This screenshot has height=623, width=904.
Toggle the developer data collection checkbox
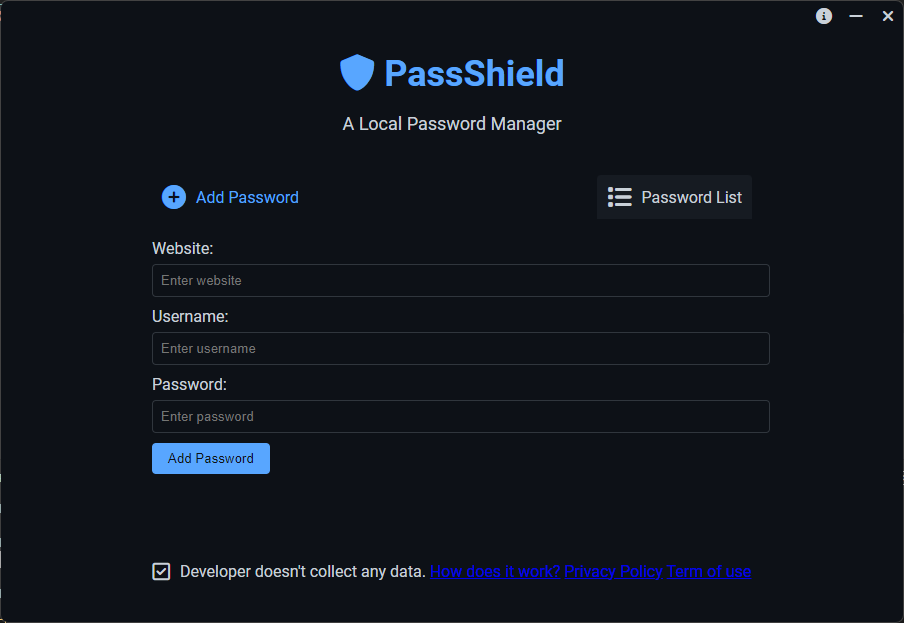click(x=161, y=571)
